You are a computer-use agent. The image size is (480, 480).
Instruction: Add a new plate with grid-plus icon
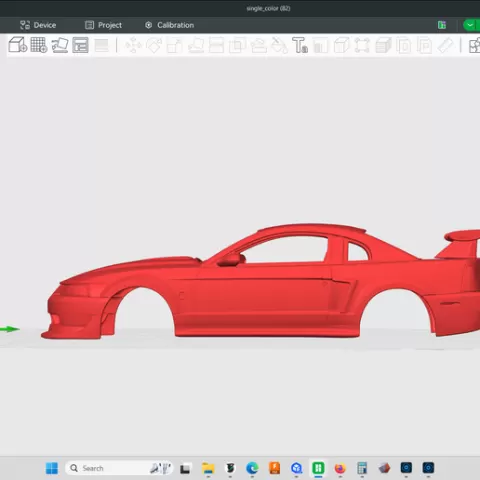tap(39, 45)
